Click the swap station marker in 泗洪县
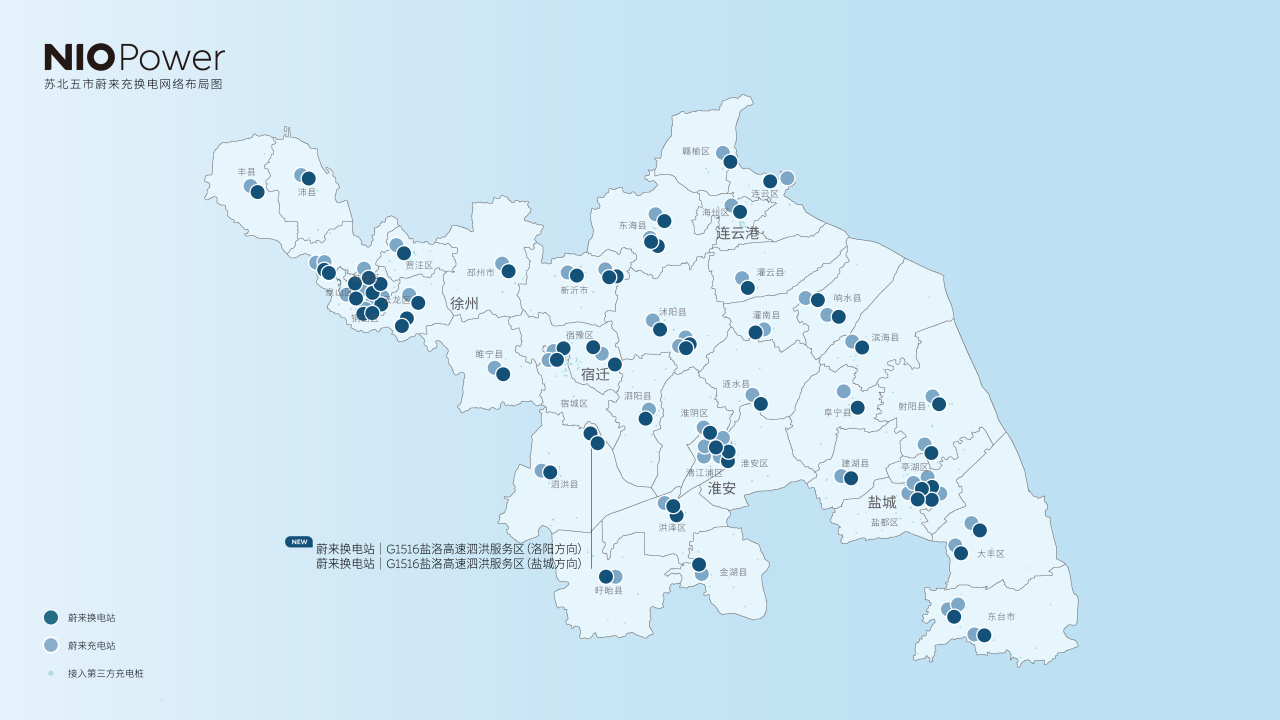This screenshot has width=1280, height=720. (x=550, y=472)
